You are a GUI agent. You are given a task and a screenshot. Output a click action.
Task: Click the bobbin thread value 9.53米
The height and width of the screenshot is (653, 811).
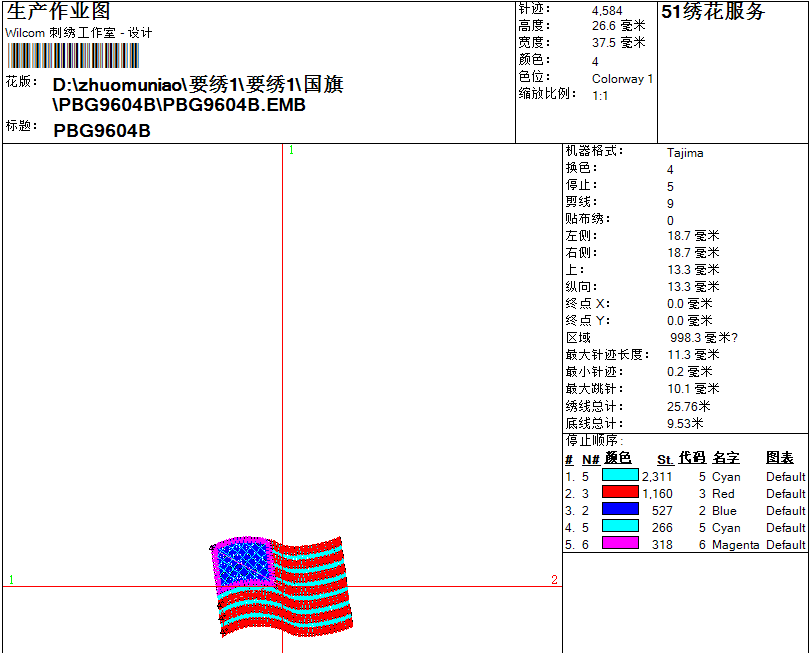[x=685, y=423]
